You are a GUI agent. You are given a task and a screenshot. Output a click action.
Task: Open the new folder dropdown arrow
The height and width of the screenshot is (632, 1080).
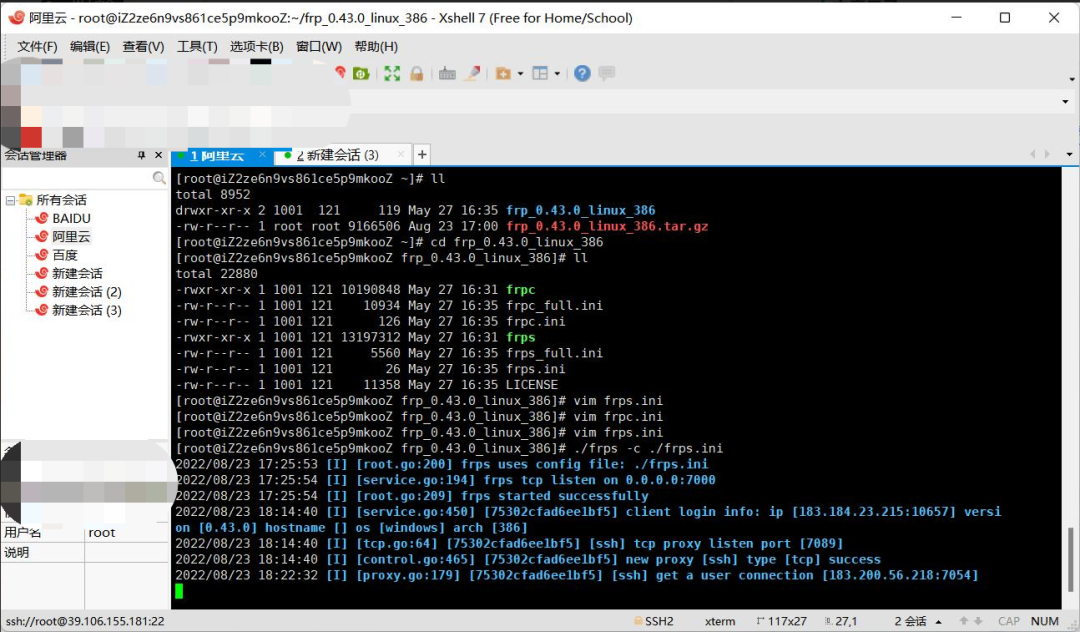click(x=520, y=74)
